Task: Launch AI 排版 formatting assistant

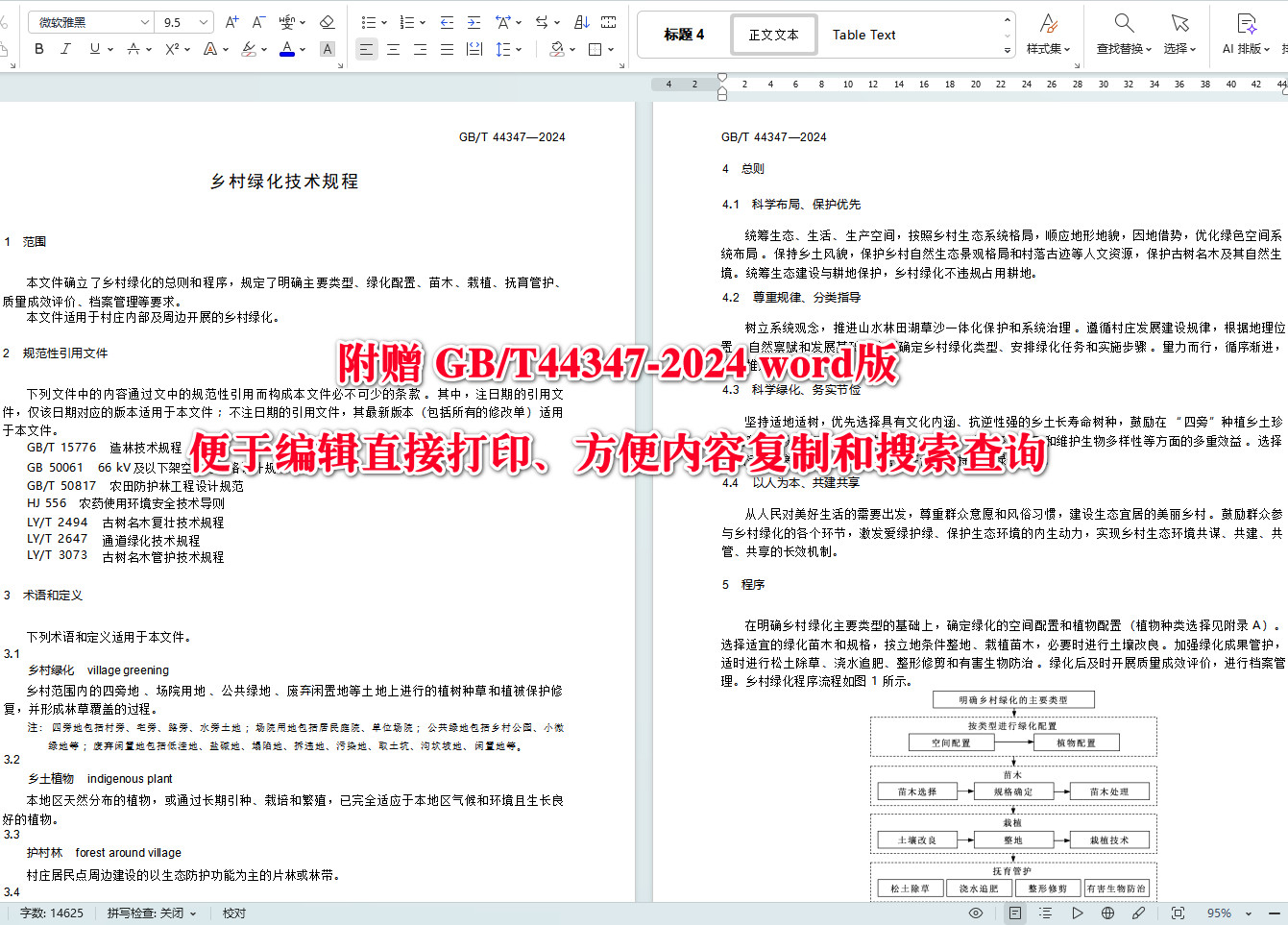Action: click(x=1246, y=34)
